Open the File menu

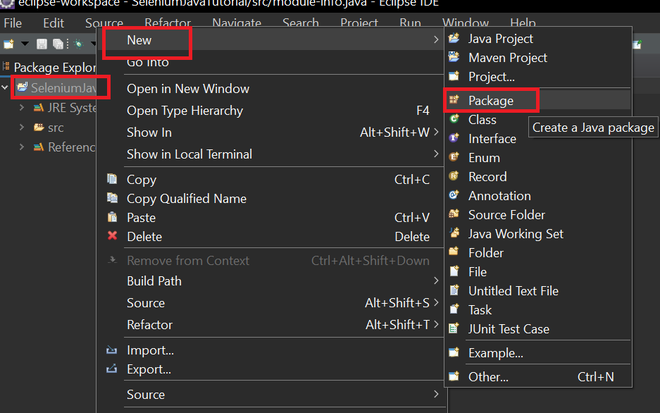13,23
